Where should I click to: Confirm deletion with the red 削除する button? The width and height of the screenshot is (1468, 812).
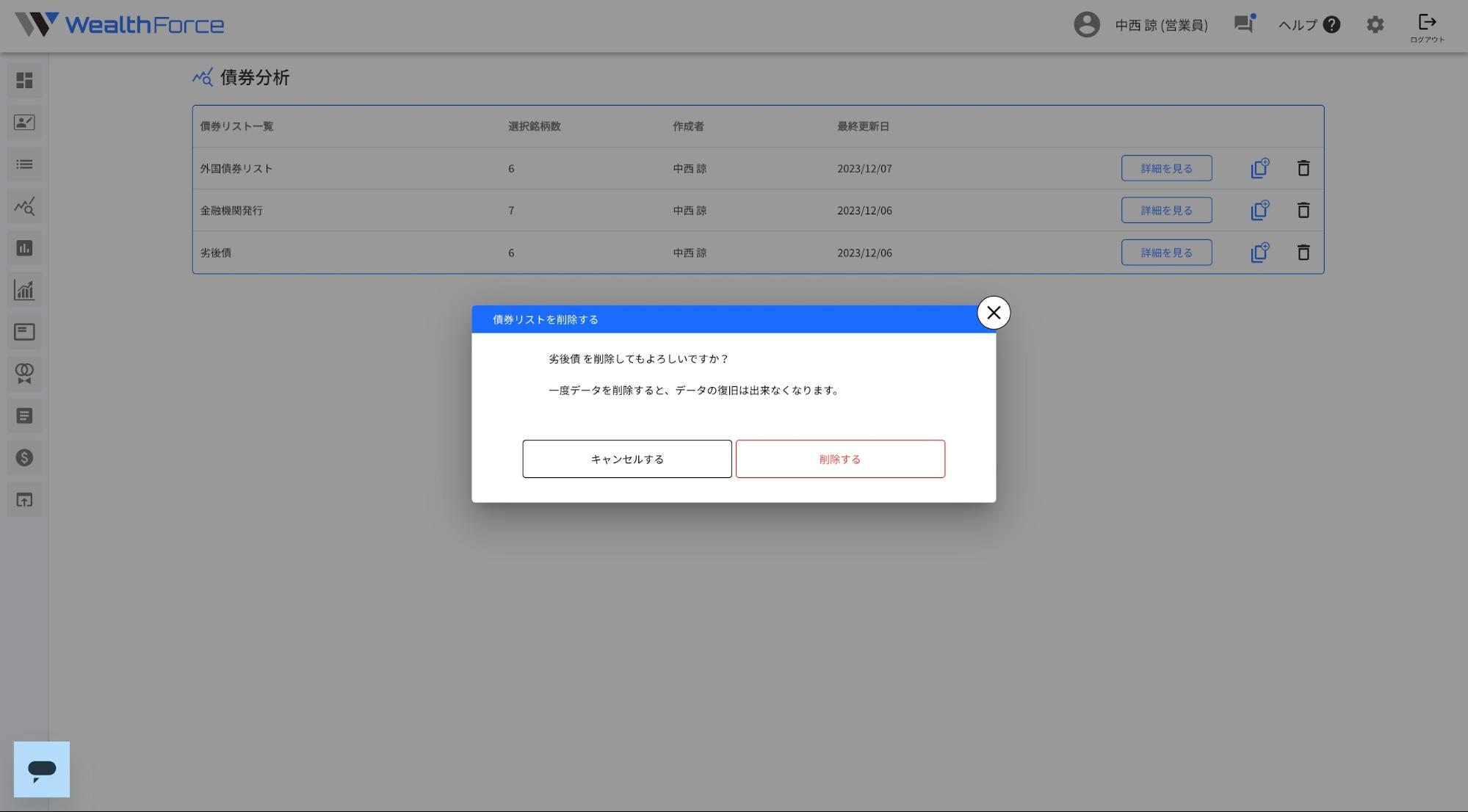(839, 459)
